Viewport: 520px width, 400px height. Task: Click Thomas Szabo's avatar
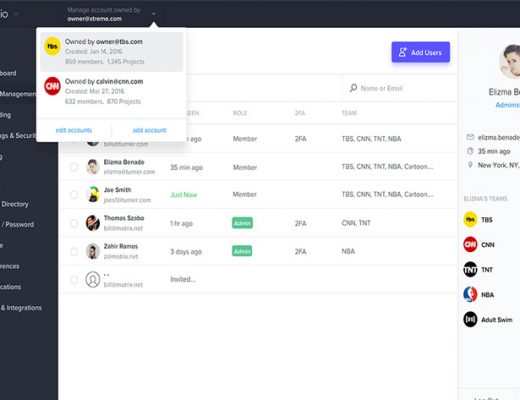pyautogui.click(x=93, y=223)
